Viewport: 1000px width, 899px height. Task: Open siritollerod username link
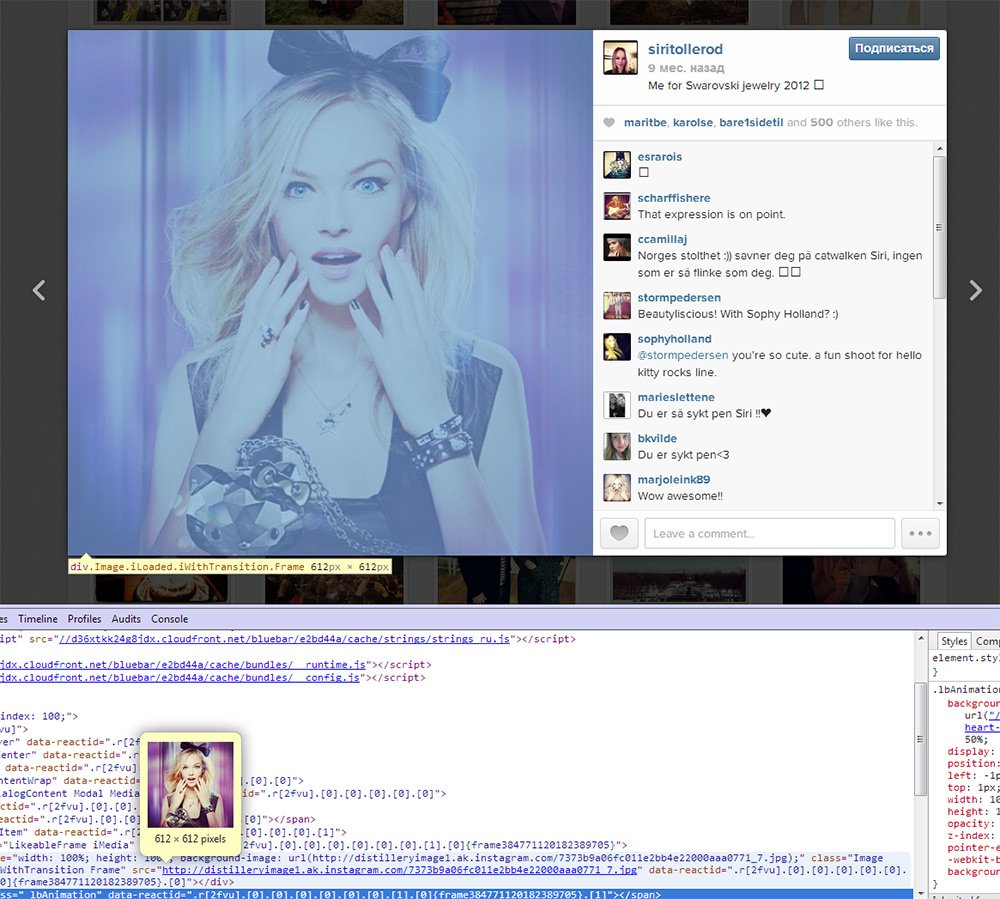(x=685, y=49)
